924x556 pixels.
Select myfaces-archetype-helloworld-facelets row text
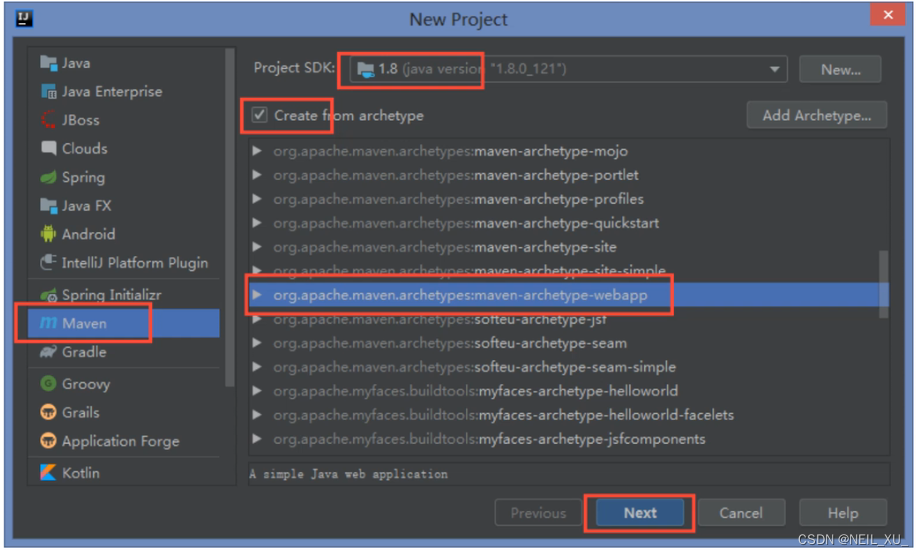click(503, 415)
